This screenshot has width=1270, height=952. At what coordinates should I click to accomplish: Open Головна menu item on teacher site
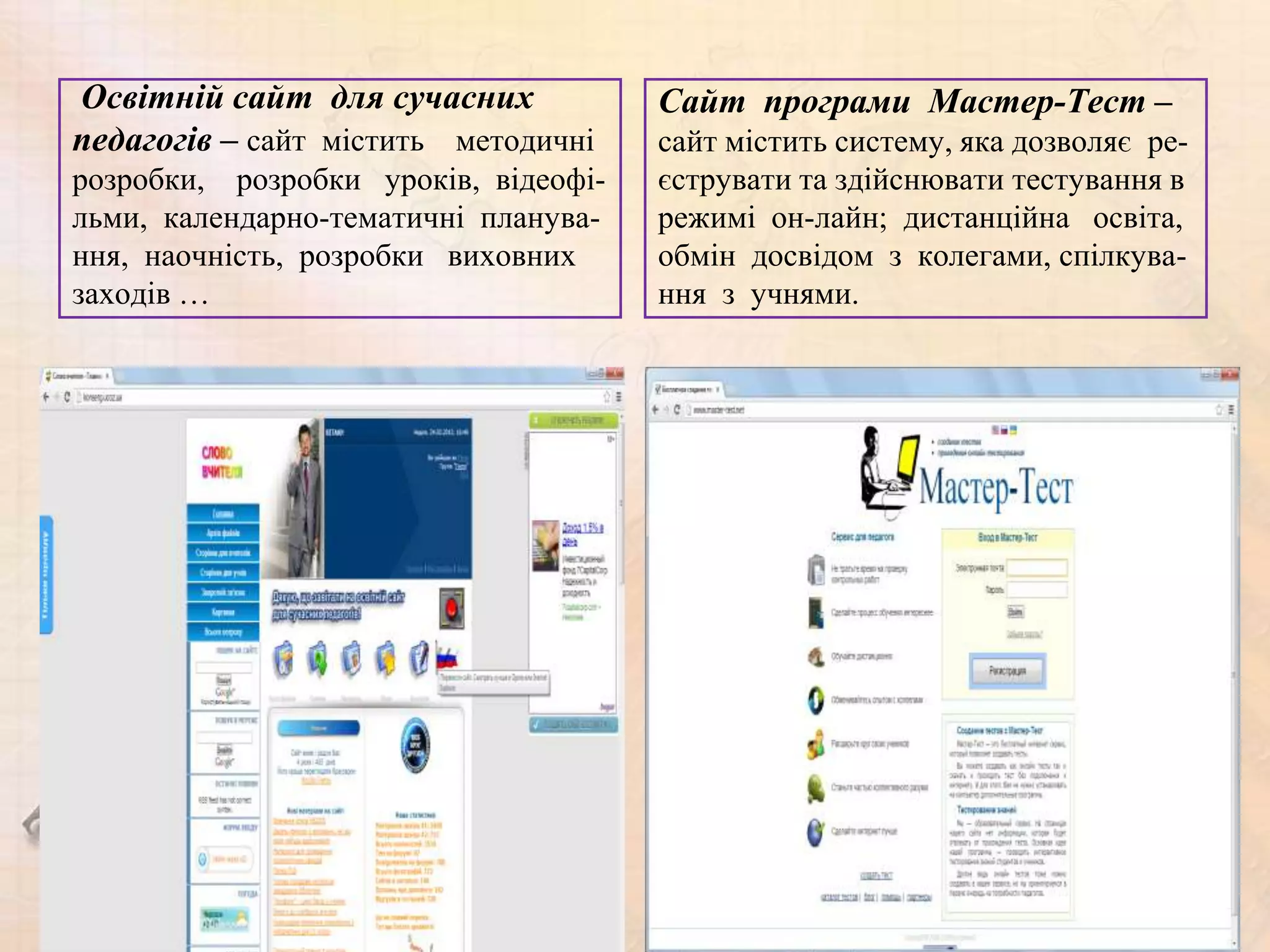[223, 514]
